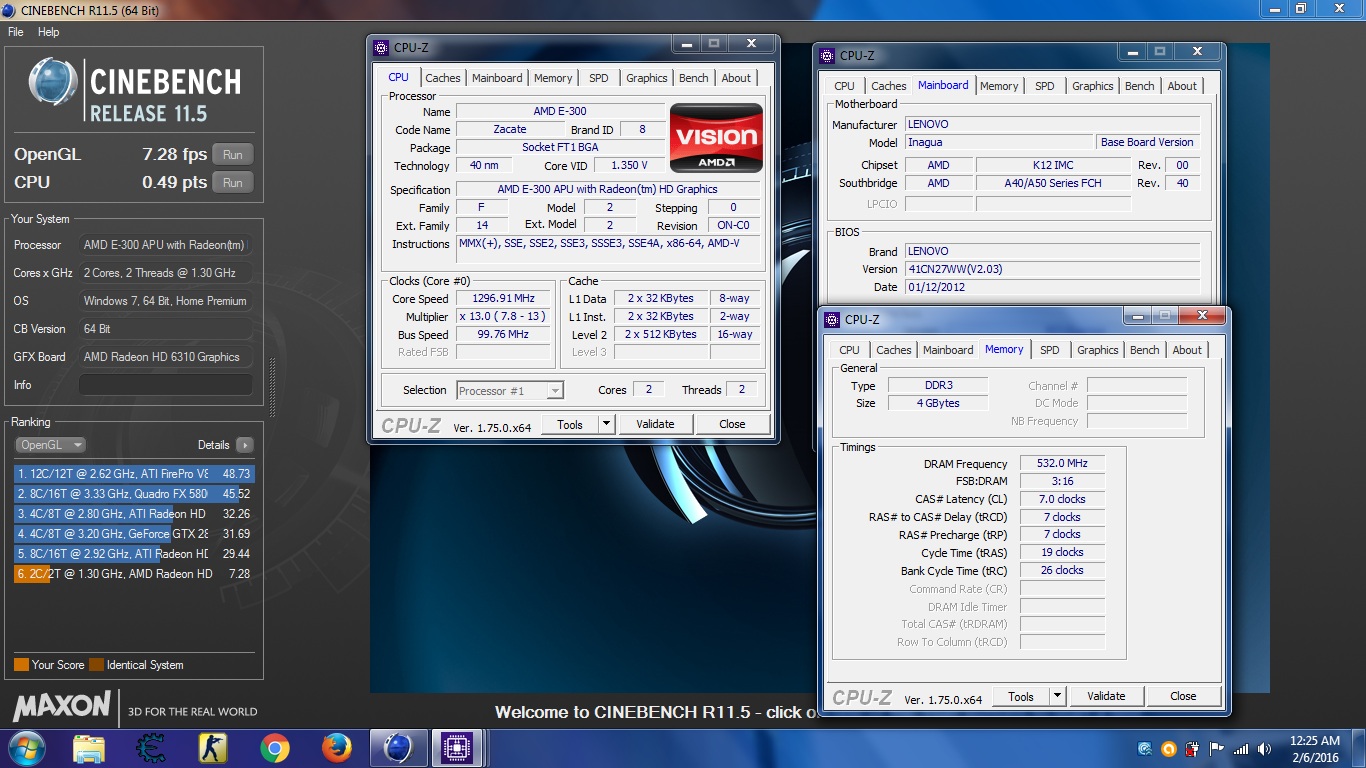Select About tab in the Memory window
The height and width of the screenshot is (768, 1366).
pyautogui.click(x=1187, y=350)
